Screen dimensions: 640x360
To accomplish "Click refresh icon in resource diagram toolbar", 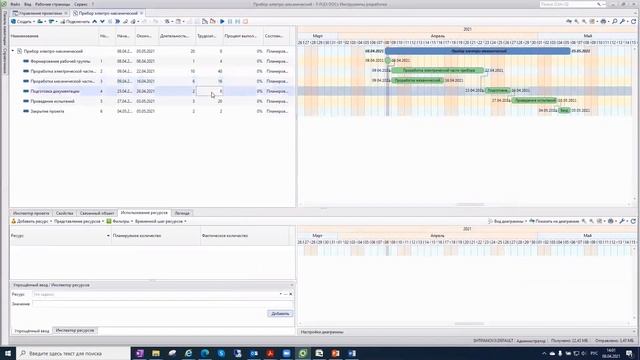I will click(x=633, y=221).
